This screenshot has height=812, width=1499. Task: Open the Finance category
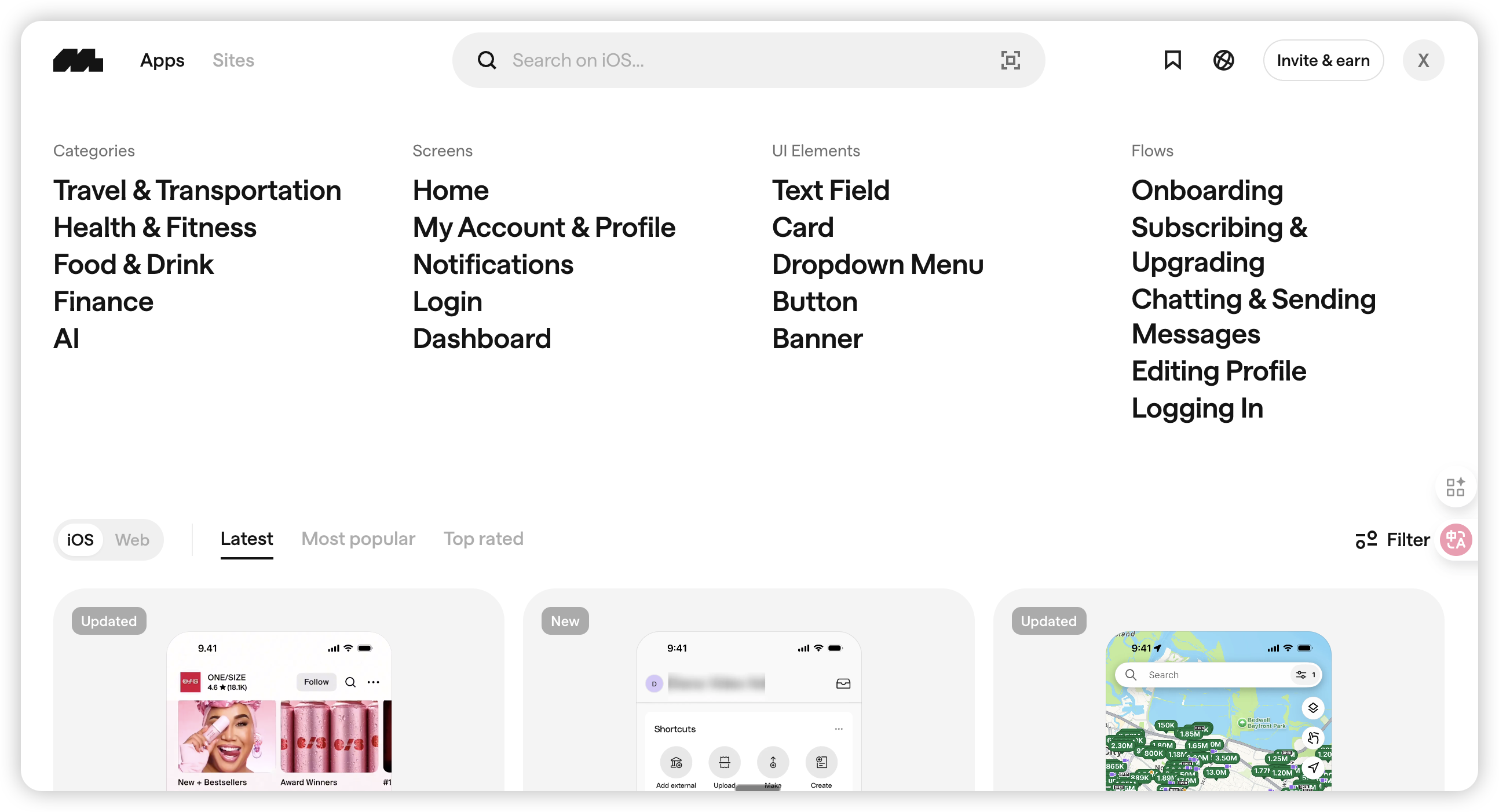pyautogui.click(x=103, y=302)
